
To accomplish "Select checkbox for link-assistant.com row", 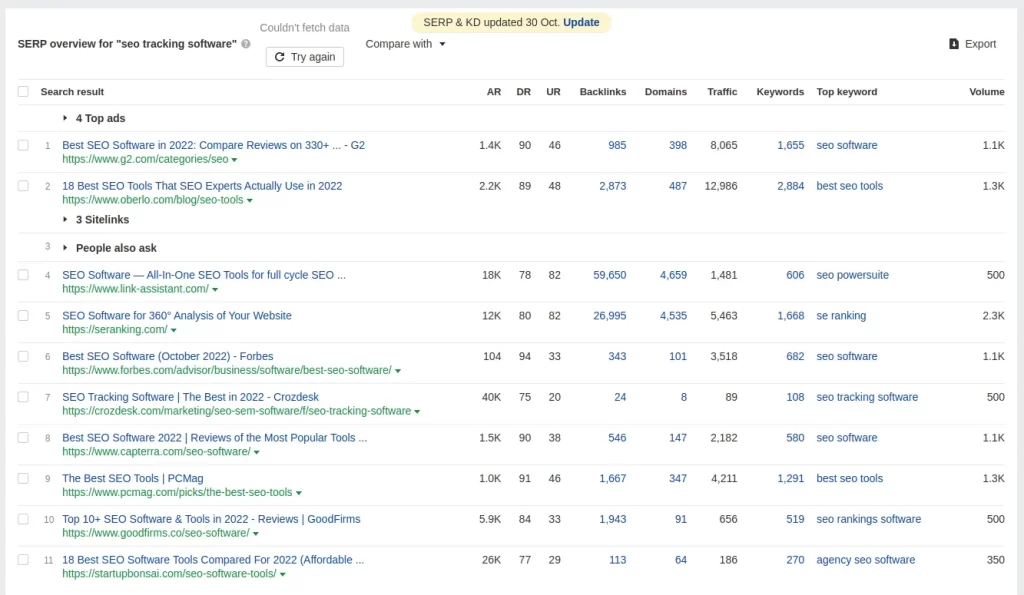I will (x=24, y=275).
